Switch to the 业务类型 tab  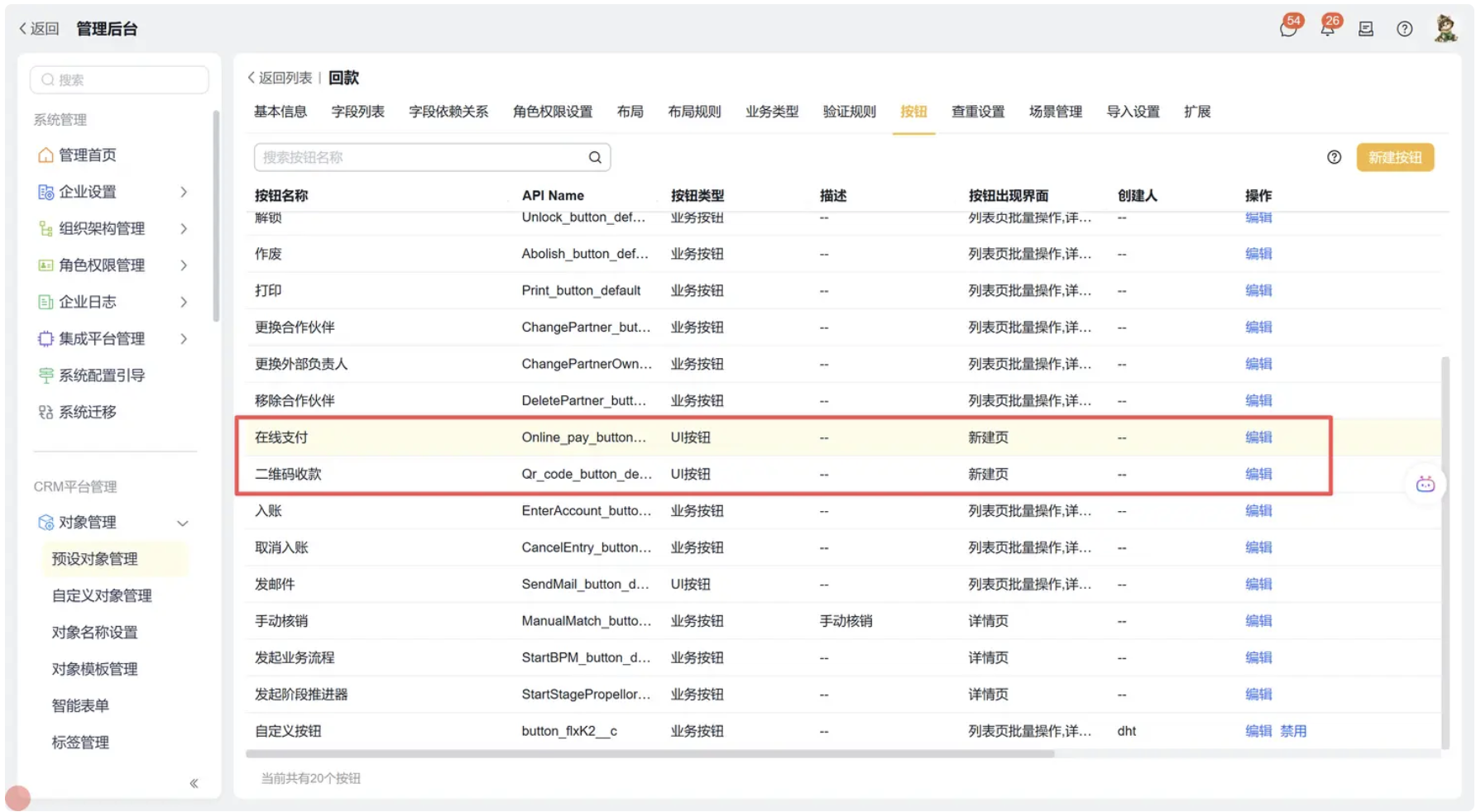[x=772, y=112]
